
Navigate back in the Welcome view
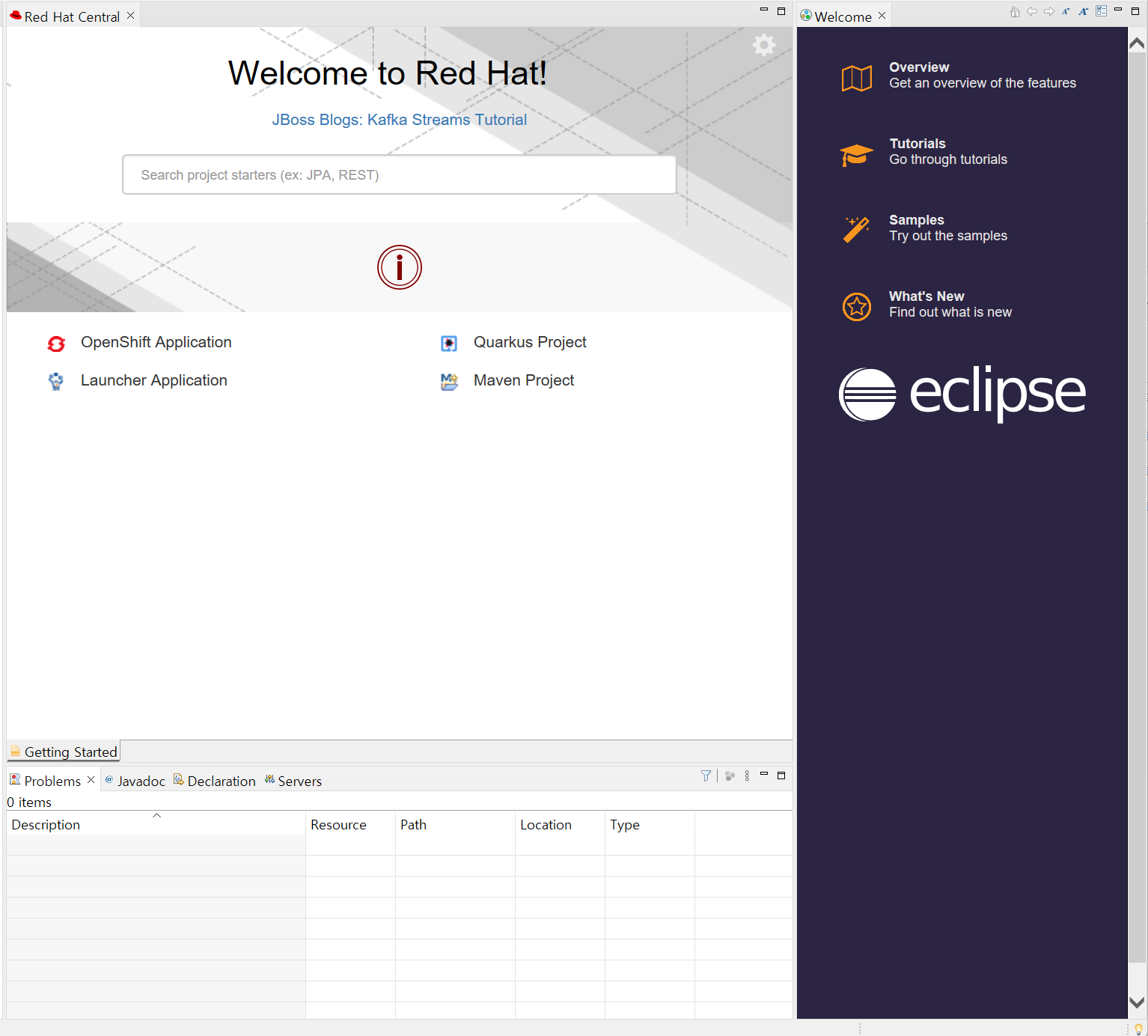click(1032, 11)
